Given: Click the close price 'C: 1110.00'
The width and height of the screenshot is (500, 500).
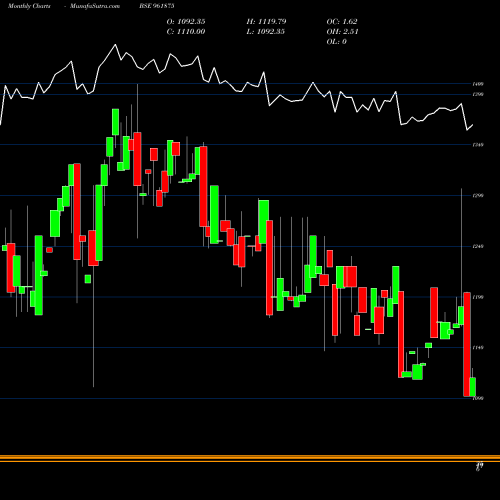Looking at the screenshot, I should pyautogui.click(x=186, y=32).
